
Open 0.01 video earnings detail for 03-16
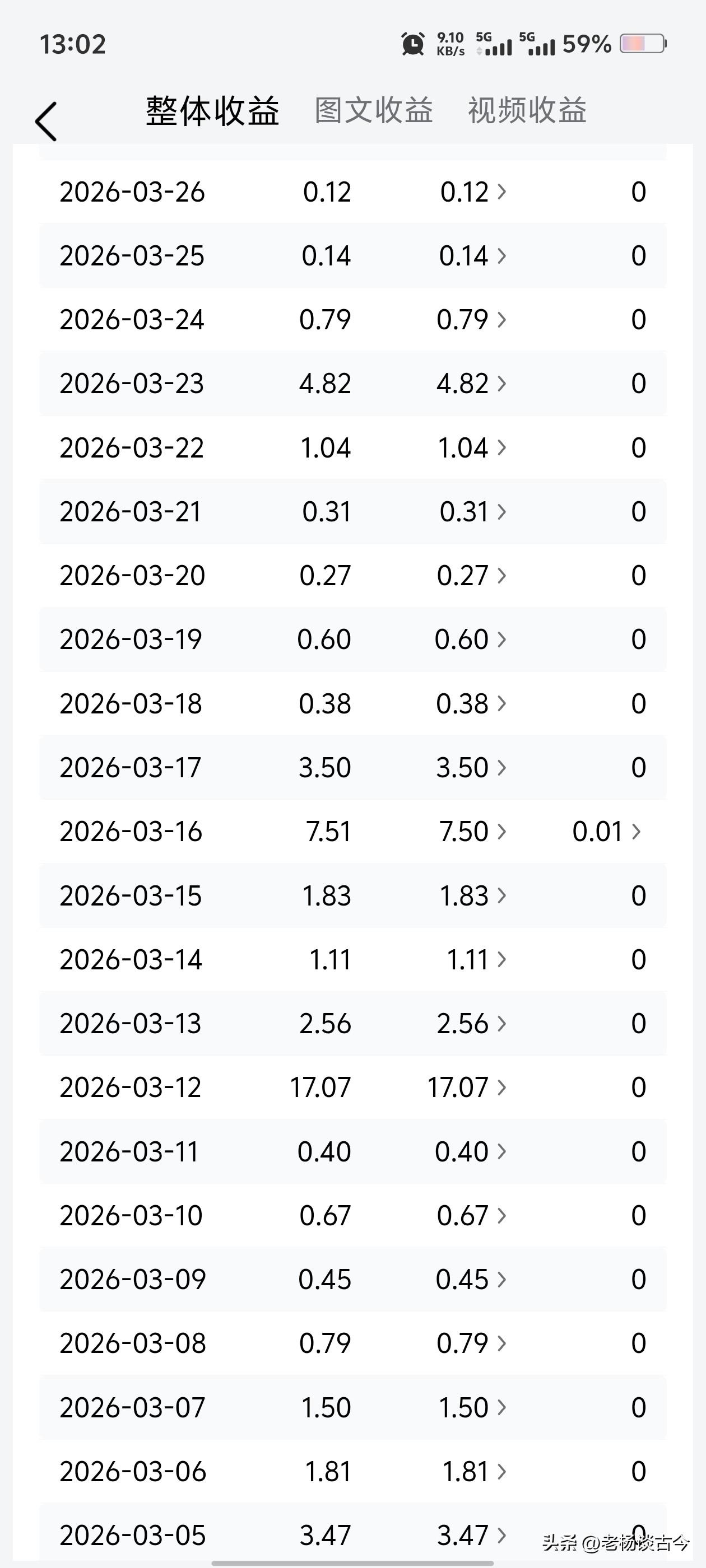[607, 832]
